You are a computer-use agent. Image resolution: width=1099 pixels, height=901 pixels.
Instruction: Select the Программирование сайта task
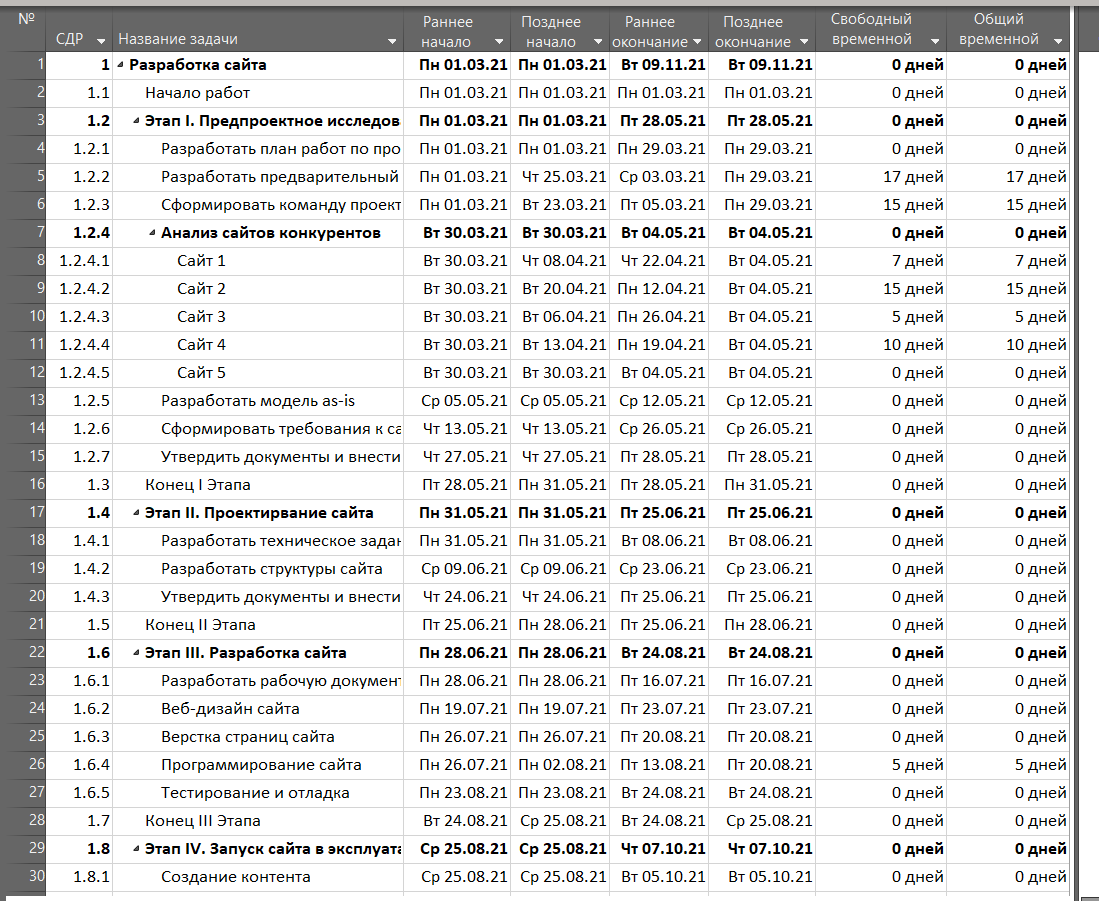click(261, 765)
